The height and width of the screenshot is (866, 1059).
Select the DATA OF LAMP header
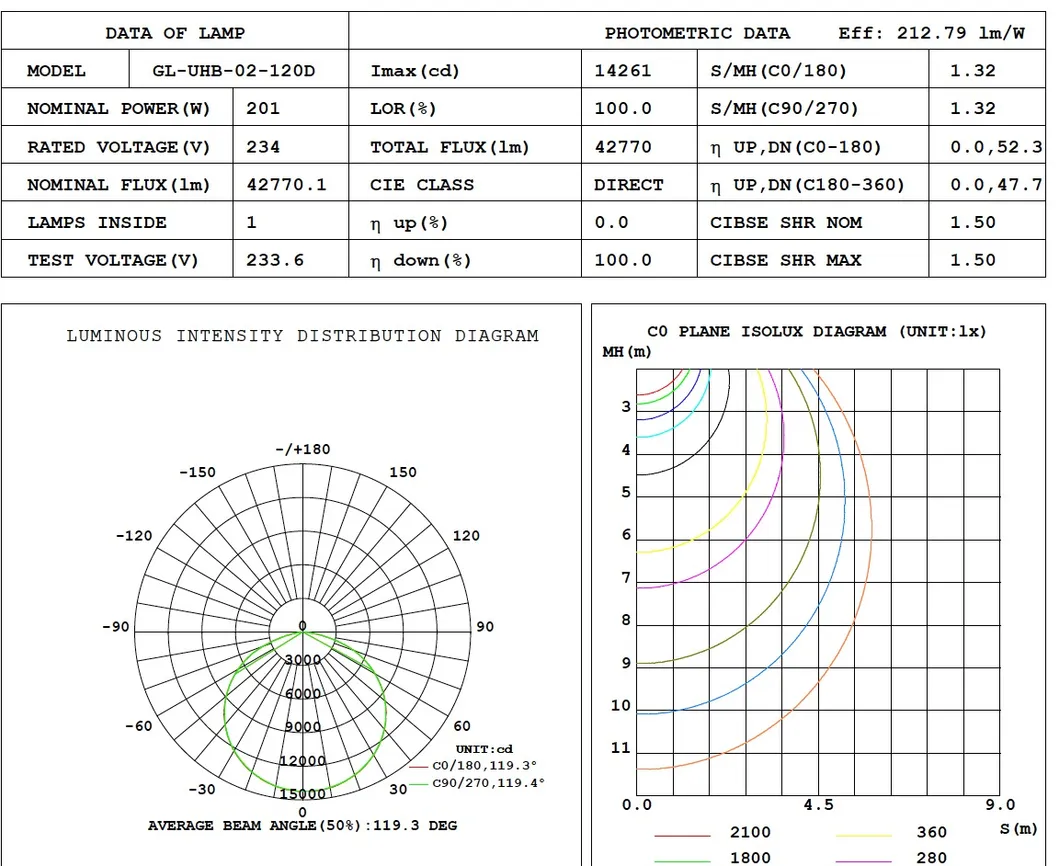click(x=175, y=32)
